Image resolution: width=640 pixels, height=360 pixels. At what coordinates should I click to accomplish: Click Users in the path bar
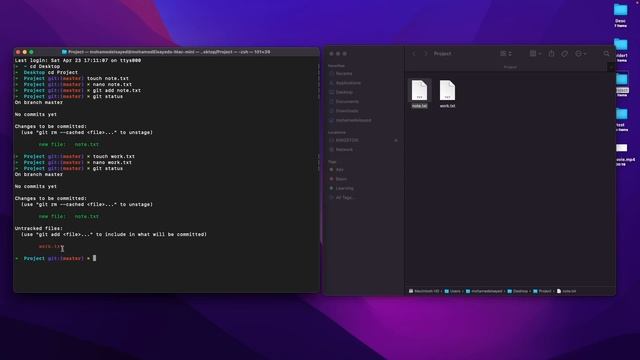coord(452,291)
